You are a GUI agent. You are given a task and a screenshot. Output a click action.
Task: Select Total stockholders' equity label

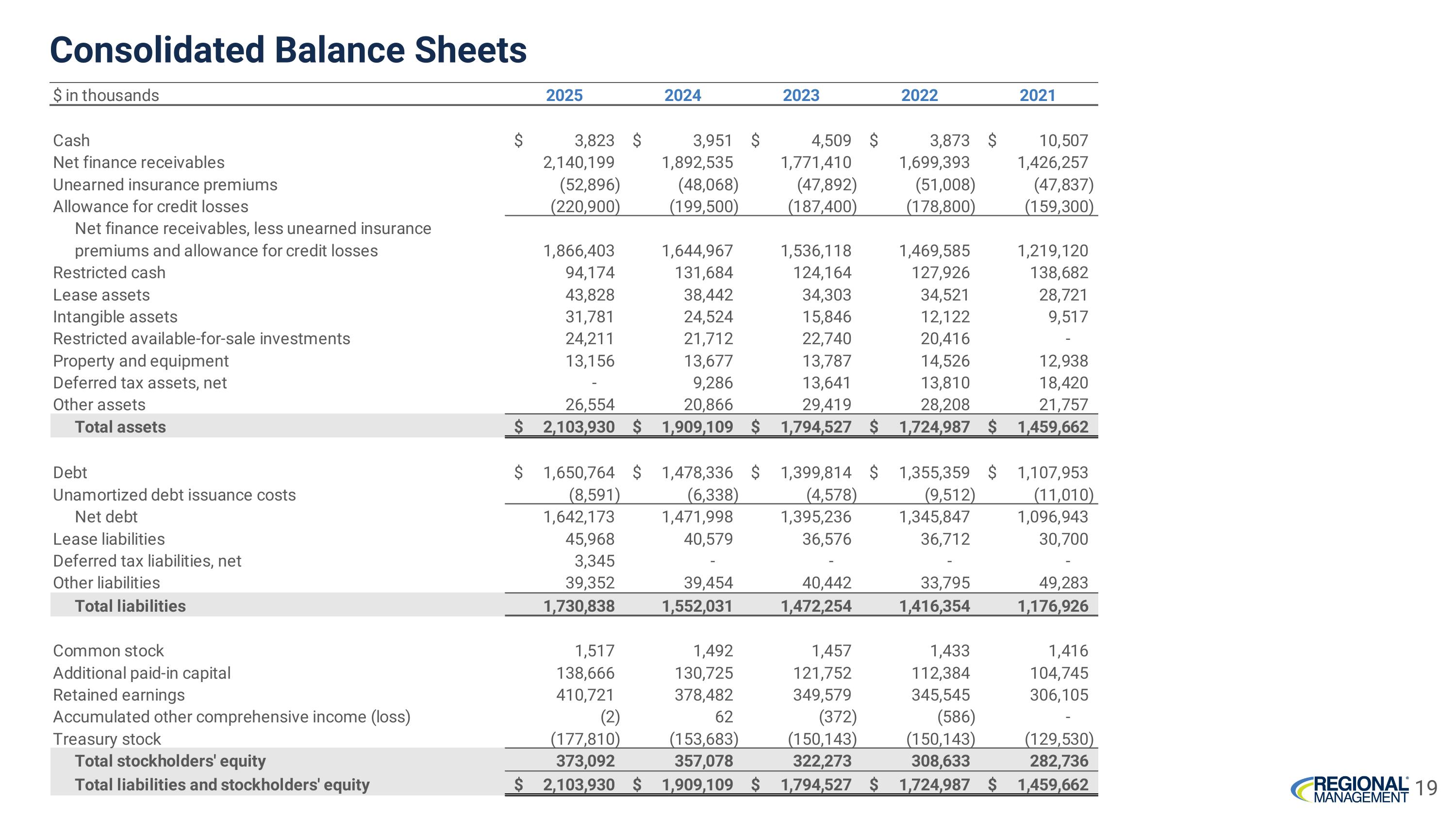click(170, 761)
